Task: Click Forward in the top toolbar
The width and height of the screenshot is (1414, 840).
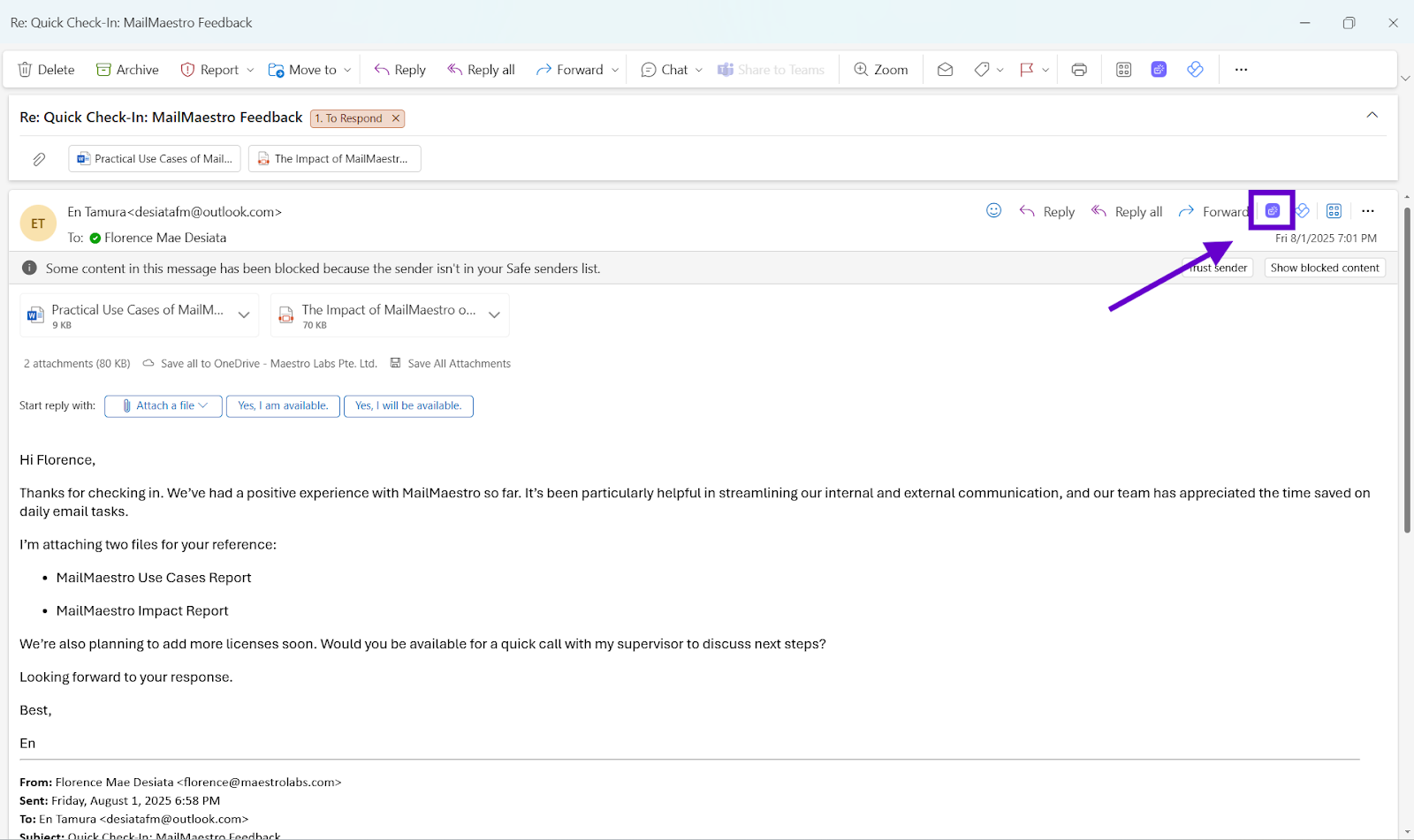Action: [569, 70]
